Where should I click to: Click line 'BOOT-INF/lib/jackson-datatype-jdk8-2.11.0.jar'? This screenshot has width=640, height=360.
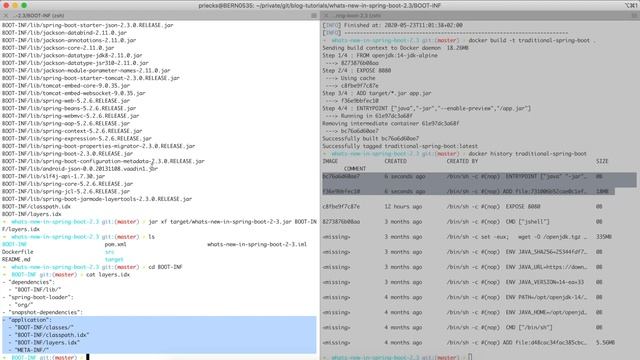pyautogui.click(x=72, y=55)
